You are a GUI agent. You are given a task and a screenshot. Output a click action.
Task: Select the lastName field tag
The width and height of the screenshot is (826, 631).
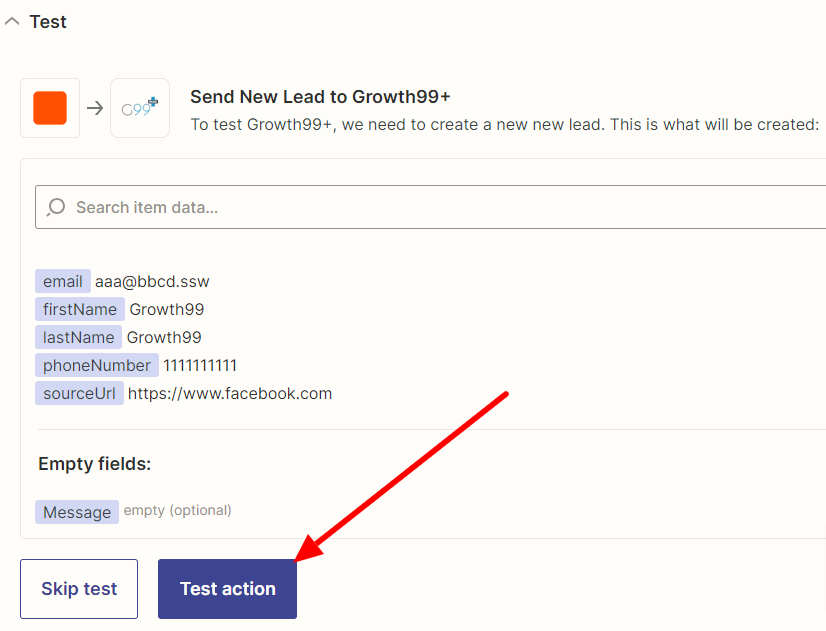[78, 337]
